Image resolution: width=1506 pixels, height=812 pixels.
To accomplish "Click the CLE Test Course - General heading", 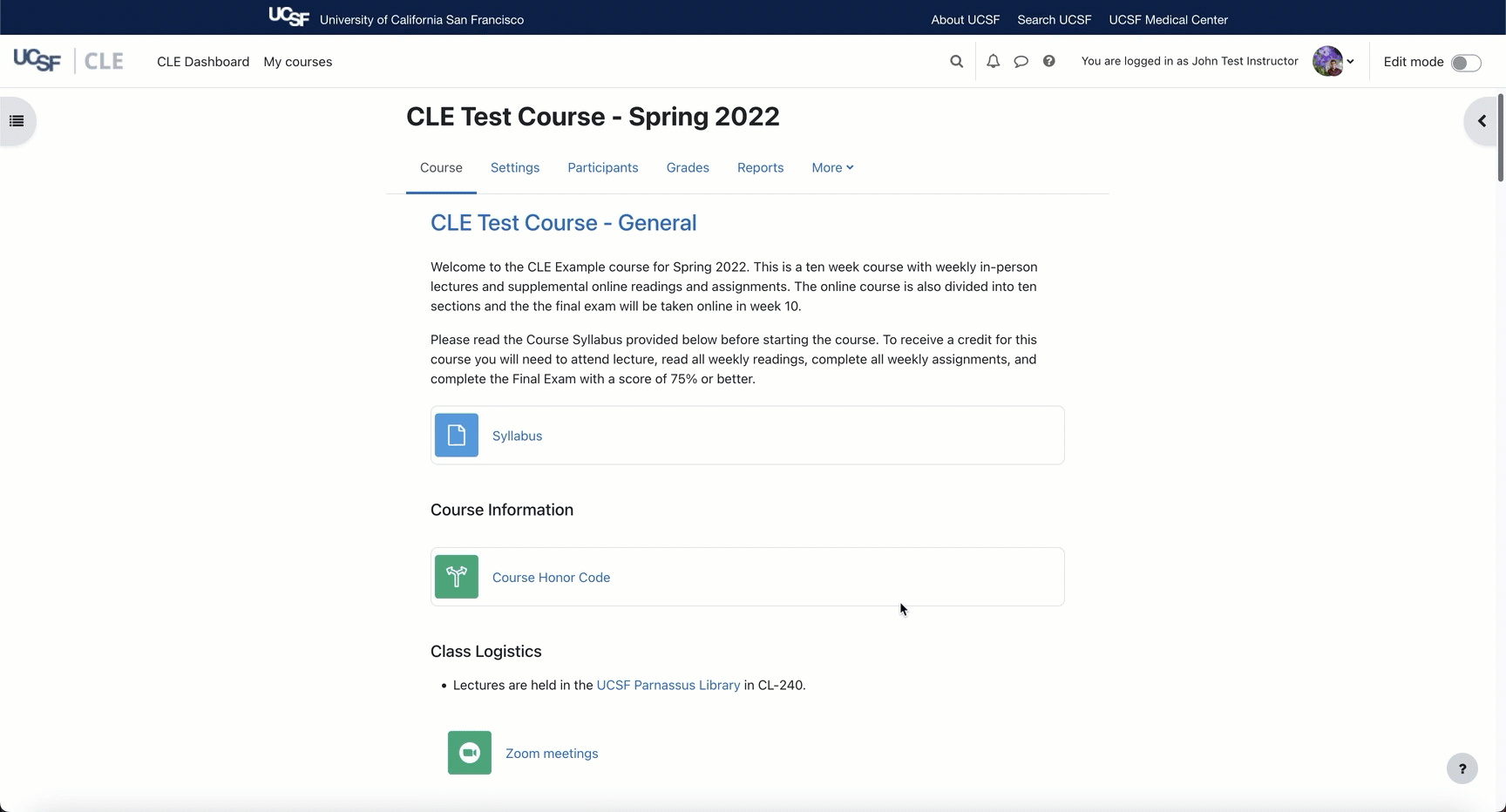I will click(x=563, y=223).
